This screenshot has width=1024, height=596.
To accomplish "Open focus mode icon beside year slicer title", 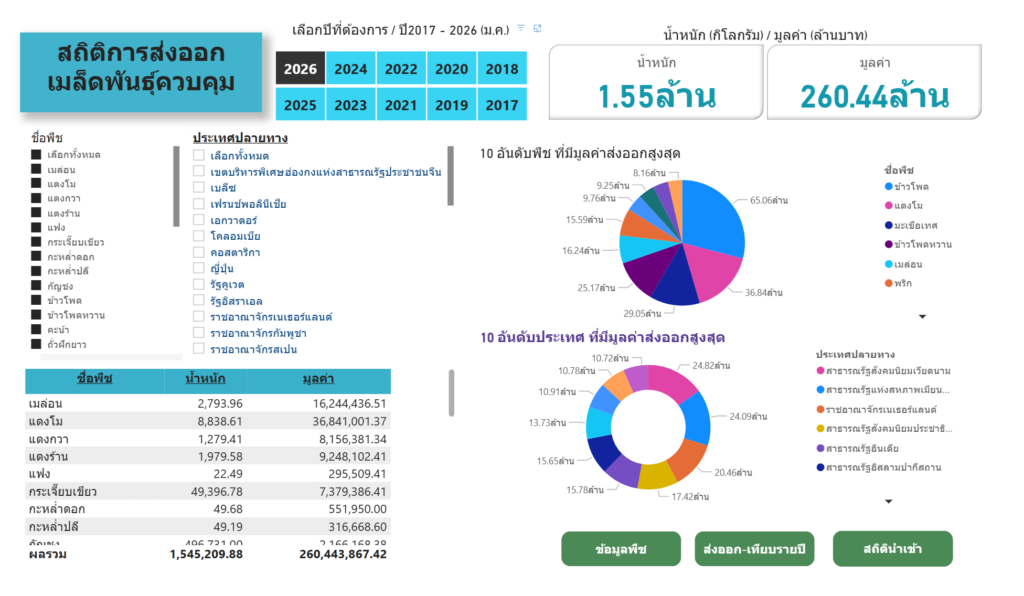I will [x=537, y=28].
